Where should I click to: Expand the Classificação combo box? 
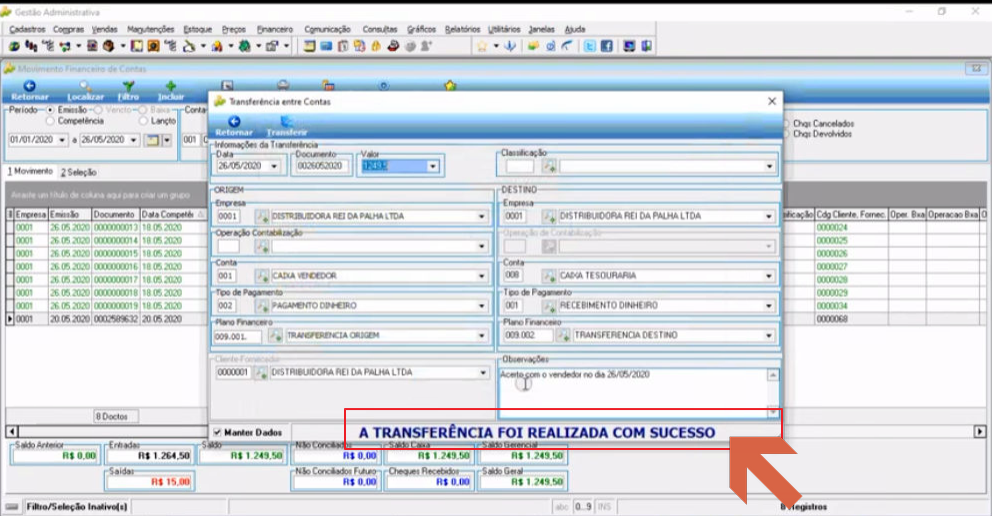(x=769, y=166)
